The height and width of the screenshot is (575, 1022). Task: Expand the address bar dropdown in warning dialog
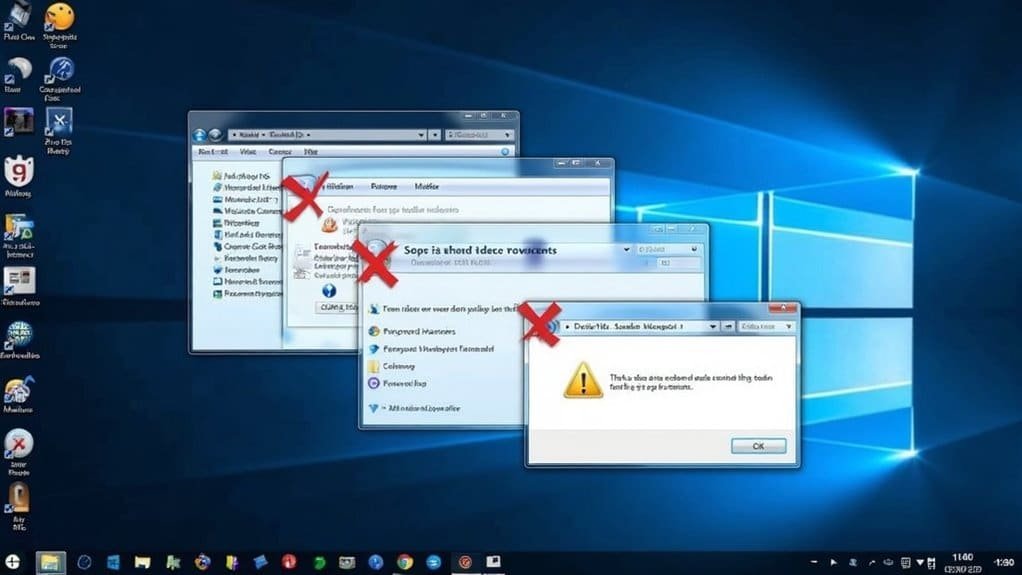point(713,327)
